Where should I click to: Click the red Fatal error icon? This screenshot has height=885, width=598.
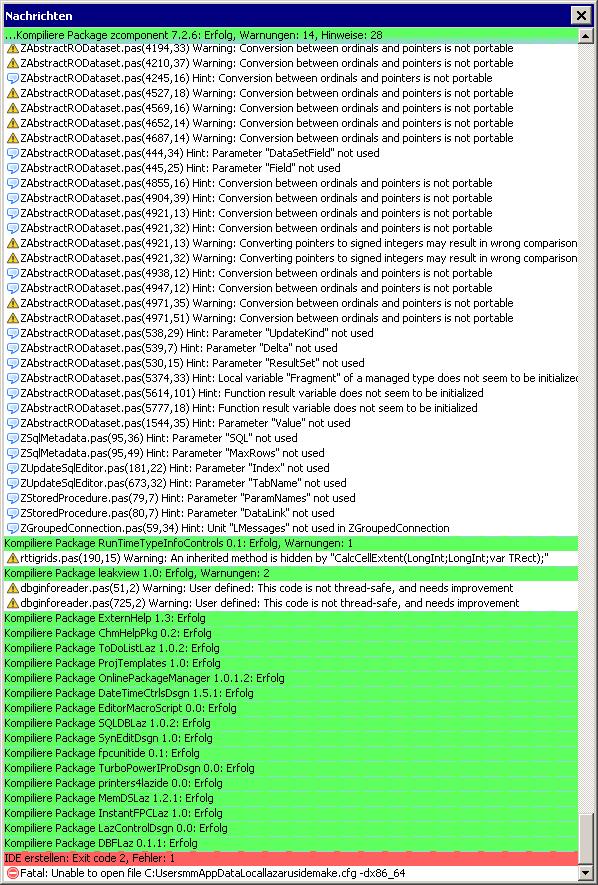point(13,873)
